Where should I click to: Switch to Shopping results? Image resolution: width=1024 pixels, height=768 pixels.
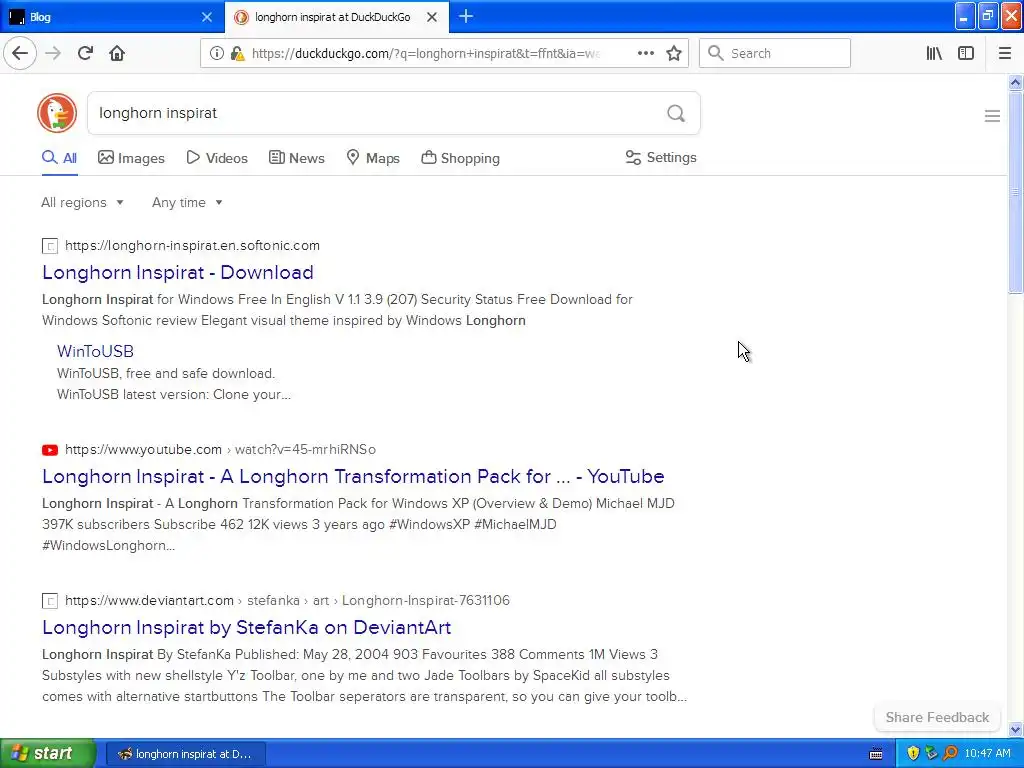[x=460, y=158]
